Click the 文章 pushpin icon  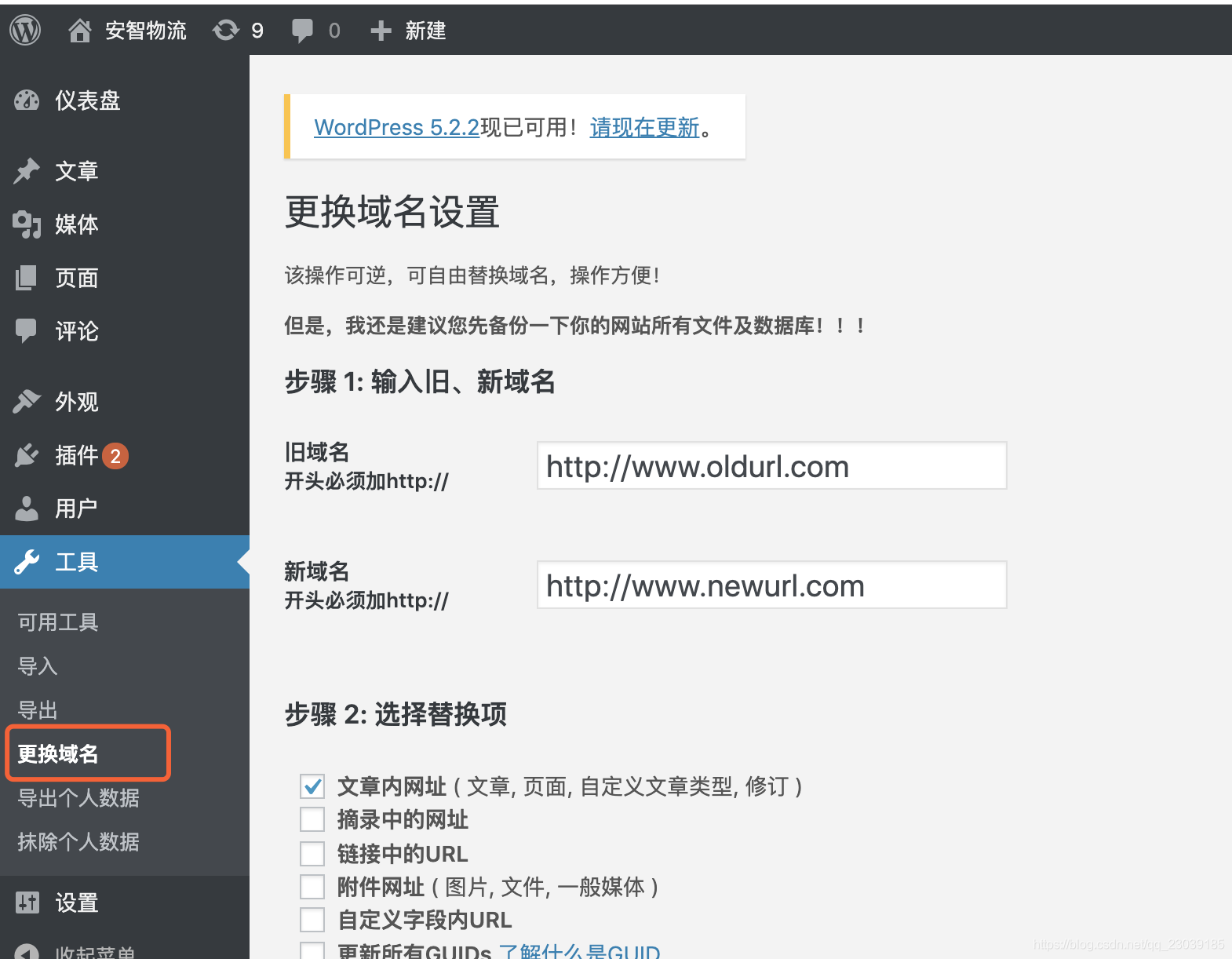point(27,170)
